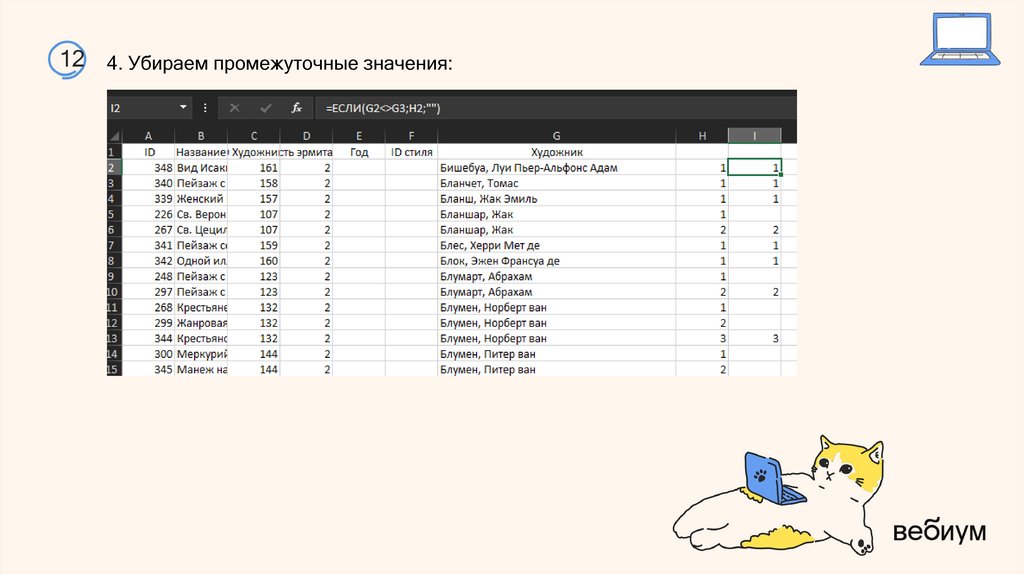
Task: Click the Select All corner triangle
Action: point(115,136)
